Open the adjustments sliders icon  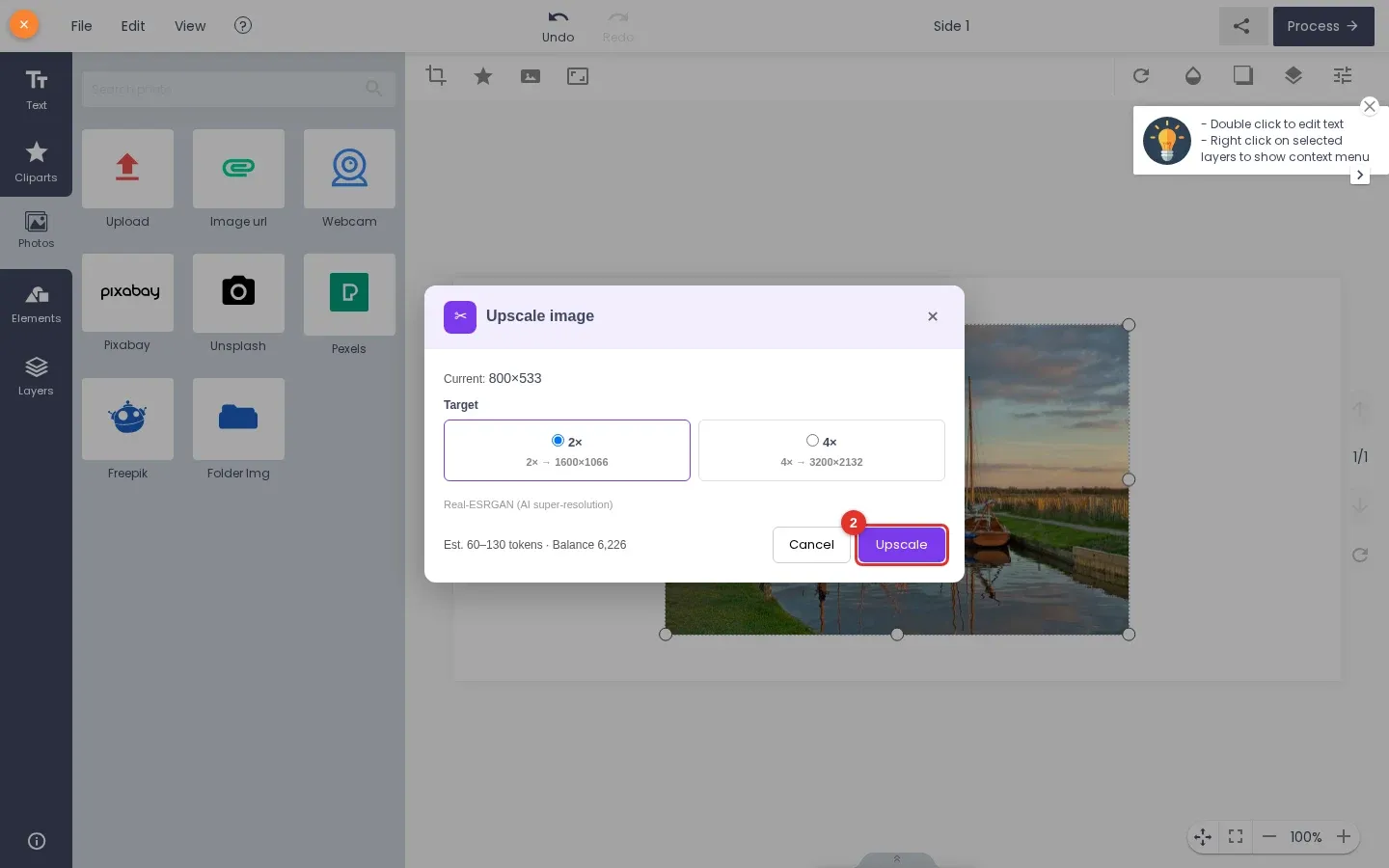pyautogui.click(x=1343, y=75)
